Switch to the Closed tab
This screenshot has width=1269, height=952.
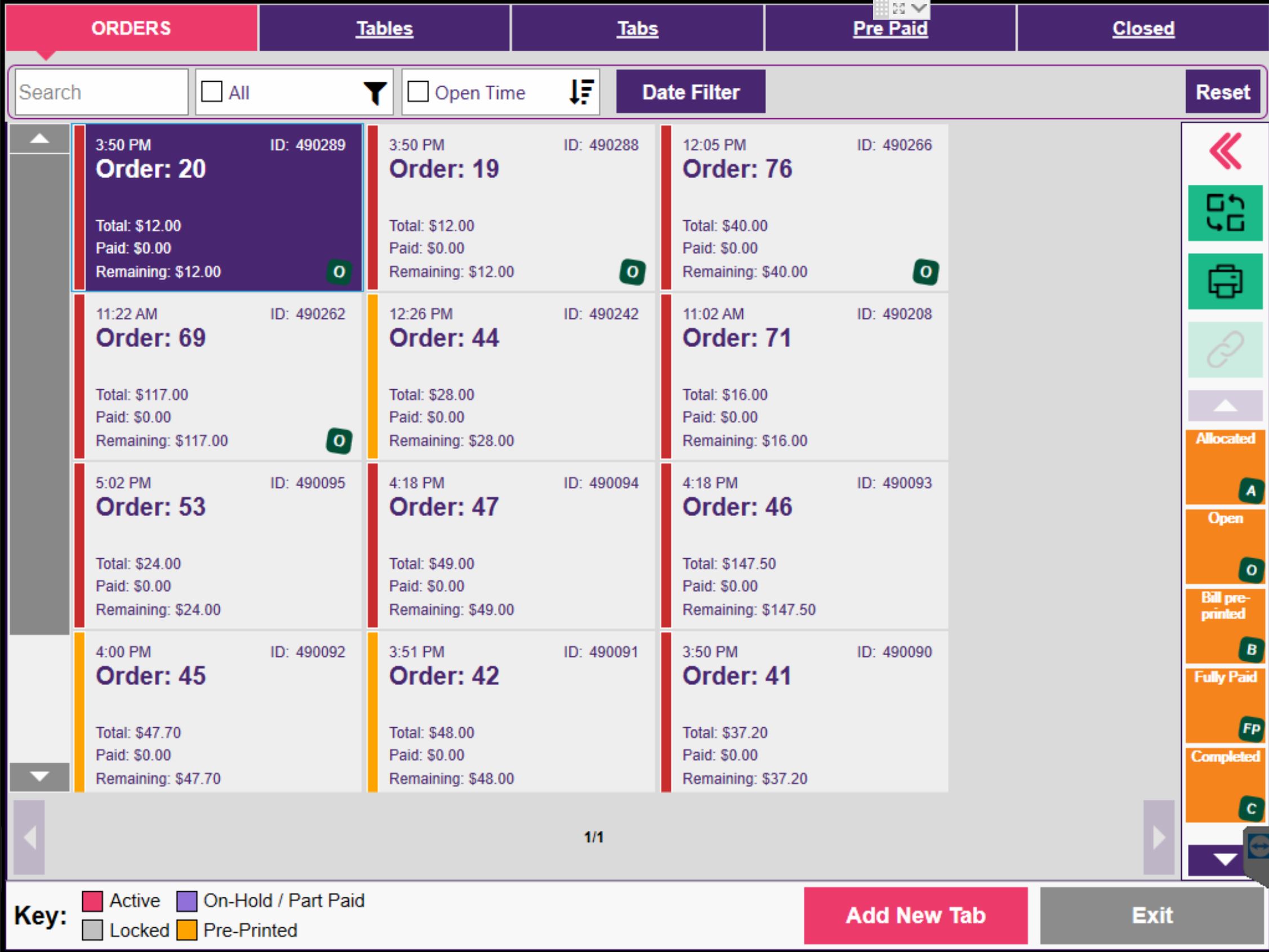coord(1143,28)
